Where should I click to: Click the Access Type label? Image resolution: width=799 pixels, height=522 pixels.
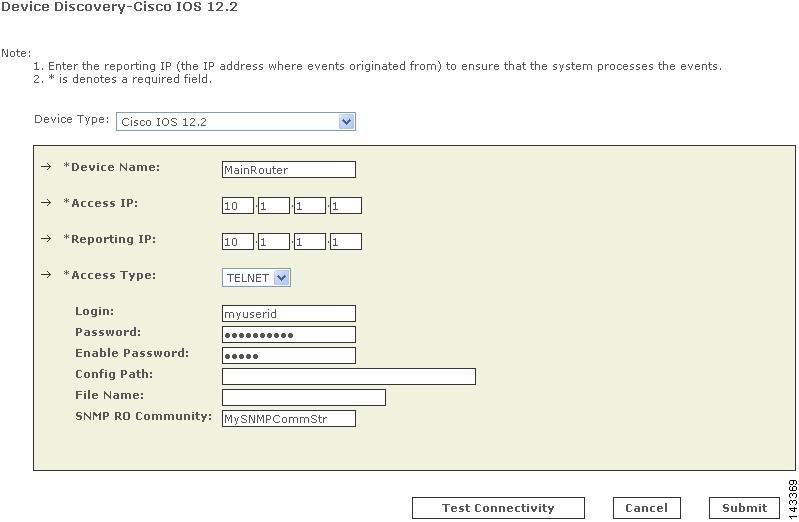pyautogui.click(x=110, y=275)
